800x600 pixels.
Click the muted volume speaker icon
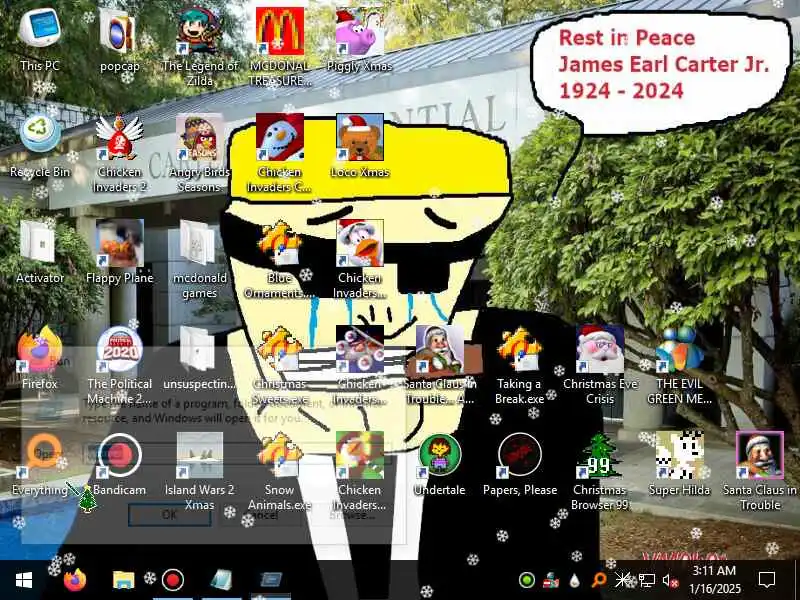(670, 581)
